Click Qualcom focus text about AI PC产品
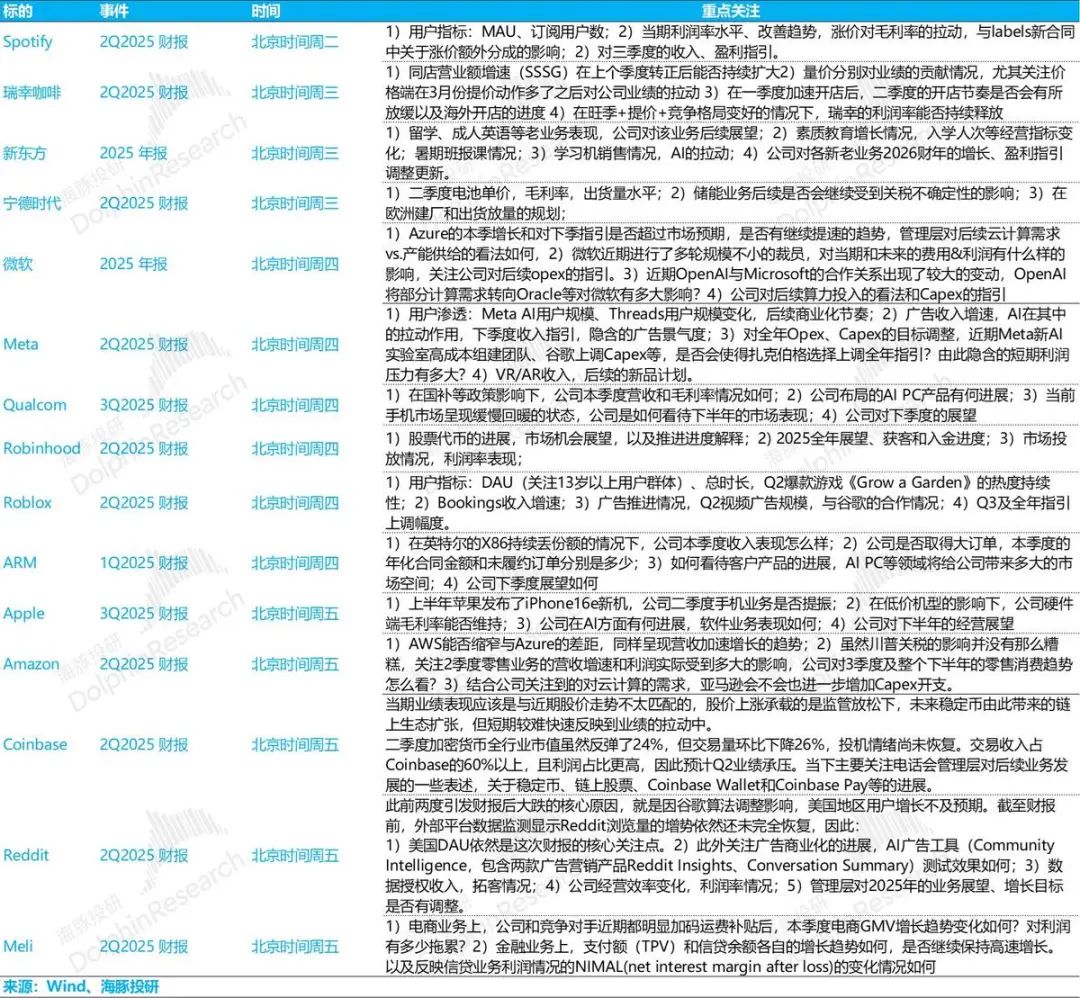The image size is (1080, 998). [730, 405]
